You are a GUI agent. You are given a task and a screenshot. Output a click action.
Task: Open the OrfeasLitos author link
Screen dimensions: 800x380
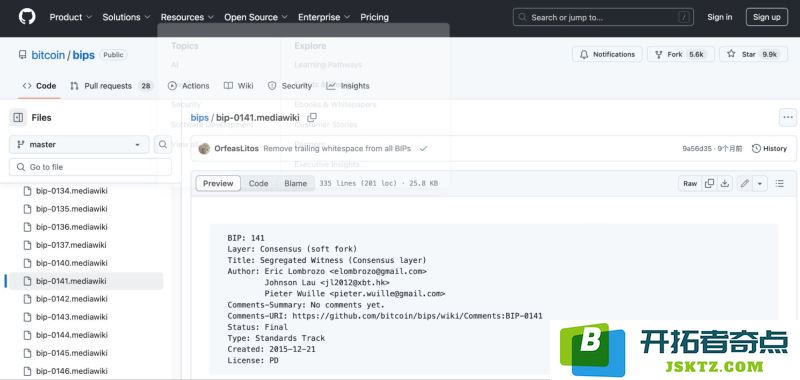pos(237,148)
